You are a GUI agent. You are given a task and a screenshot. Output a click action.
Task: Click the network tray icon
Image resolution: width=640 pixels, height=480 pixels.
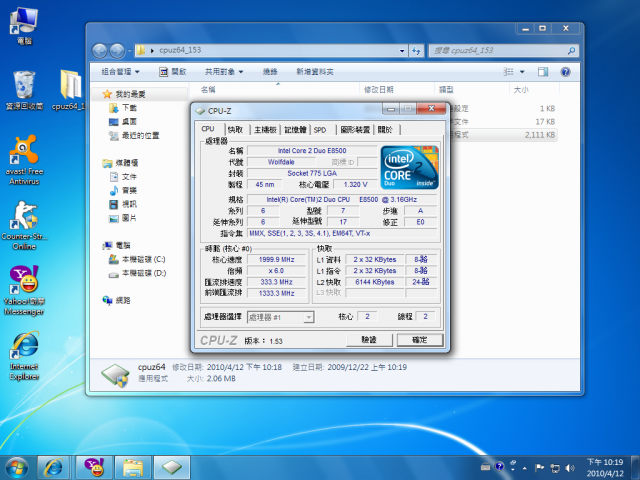555,468
